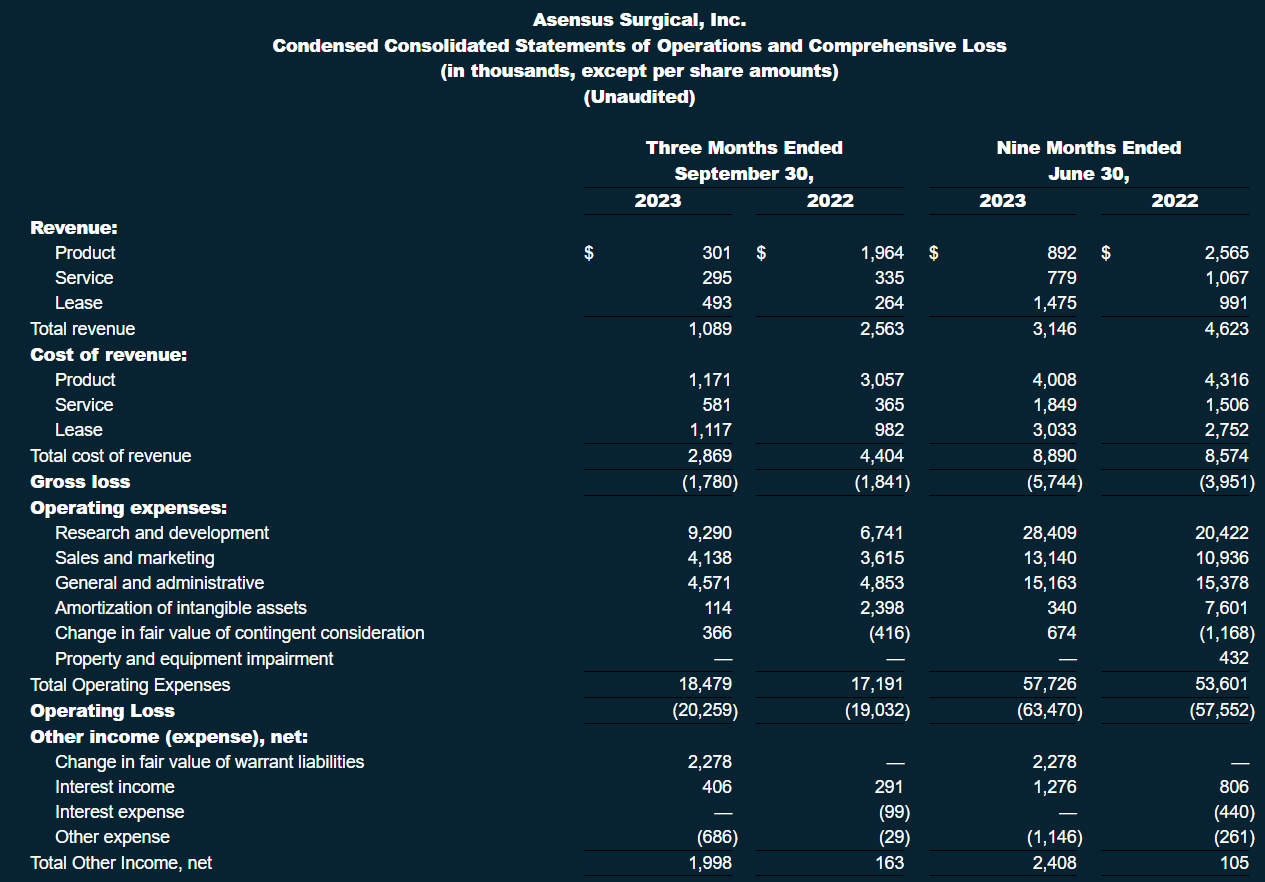Click the Total revenue row label
This screenshot has height=882, width=1265.
click(82, 329)
